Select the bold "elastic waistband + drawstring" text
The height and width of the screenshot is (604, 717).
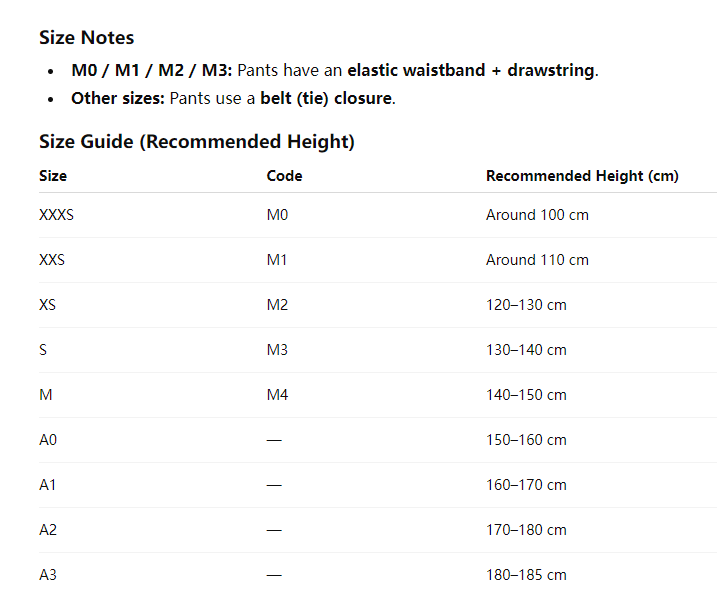tap(470, 71)
